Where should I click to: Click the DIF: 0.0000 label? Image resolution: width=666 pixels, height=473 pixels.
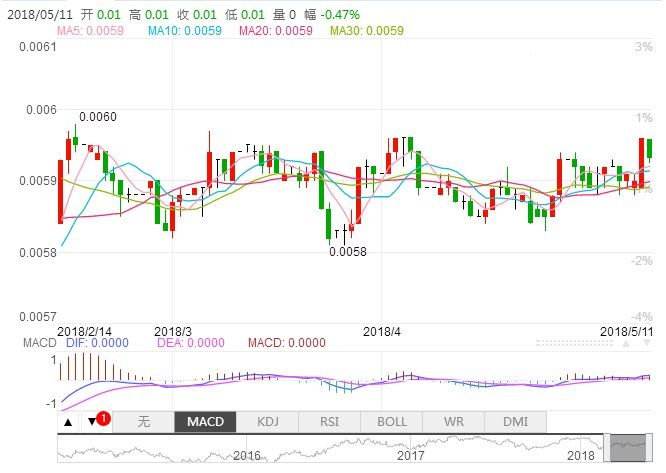(x=97, y=343)
